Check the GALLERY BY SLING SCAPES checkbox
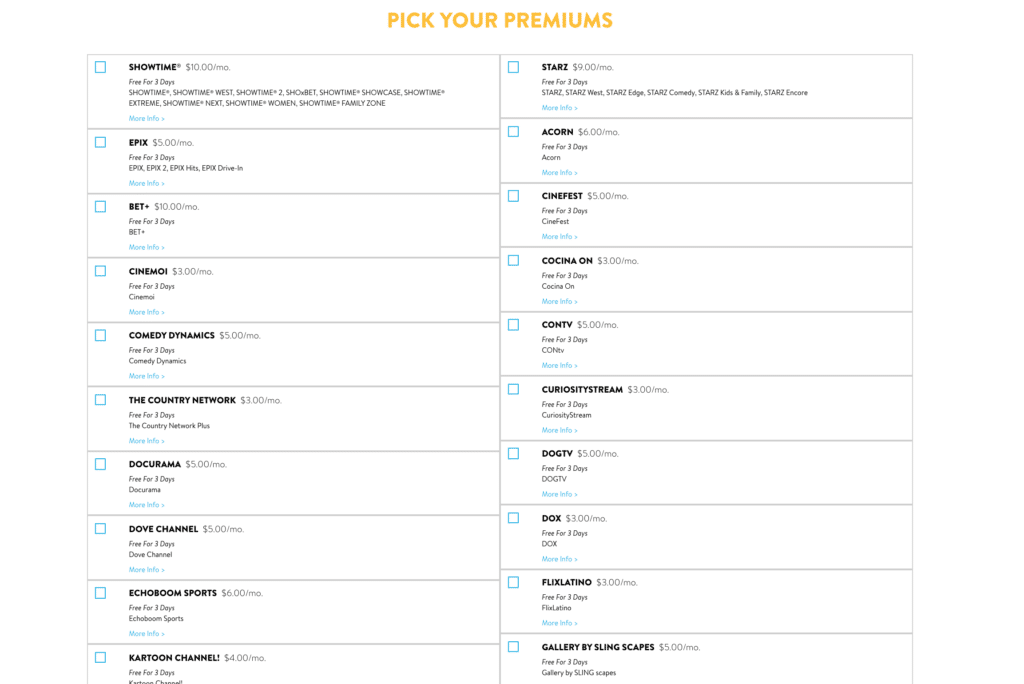This screenshot has width=1024, height=684. click(514, 647)
